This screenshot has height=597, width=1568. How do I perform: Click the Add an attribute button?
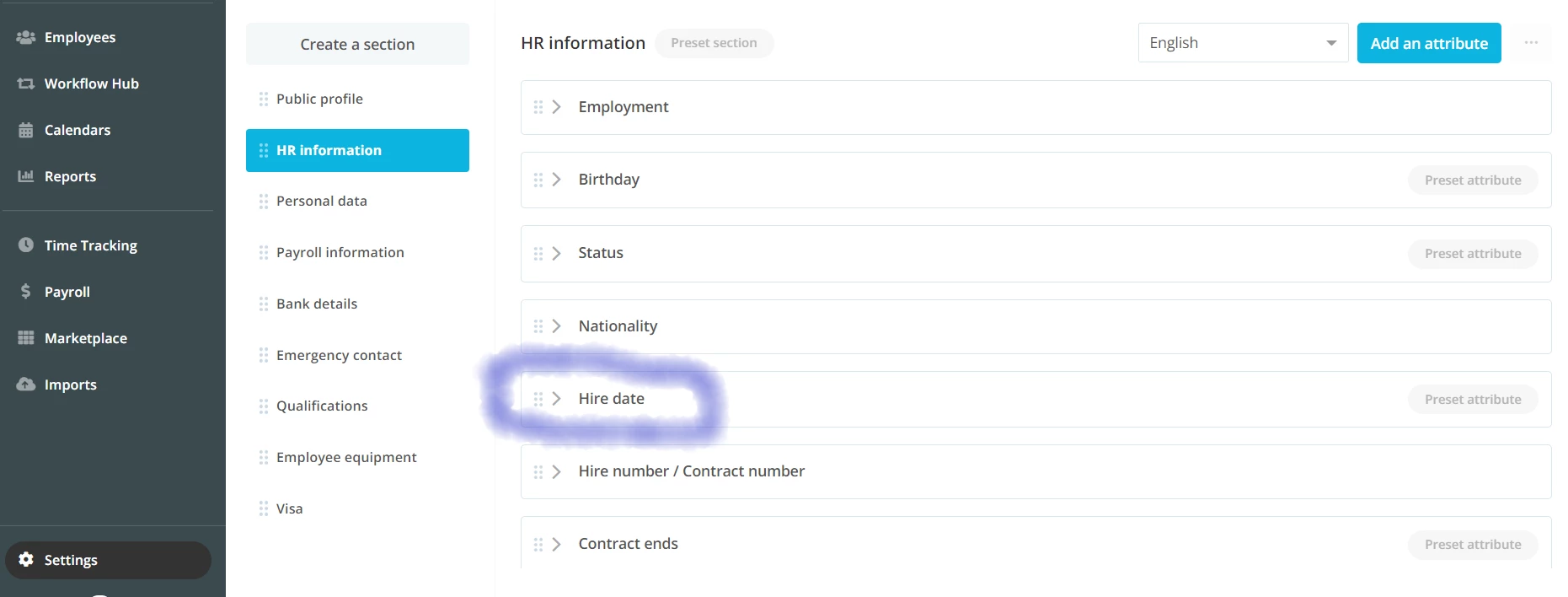pos(1429,43)
